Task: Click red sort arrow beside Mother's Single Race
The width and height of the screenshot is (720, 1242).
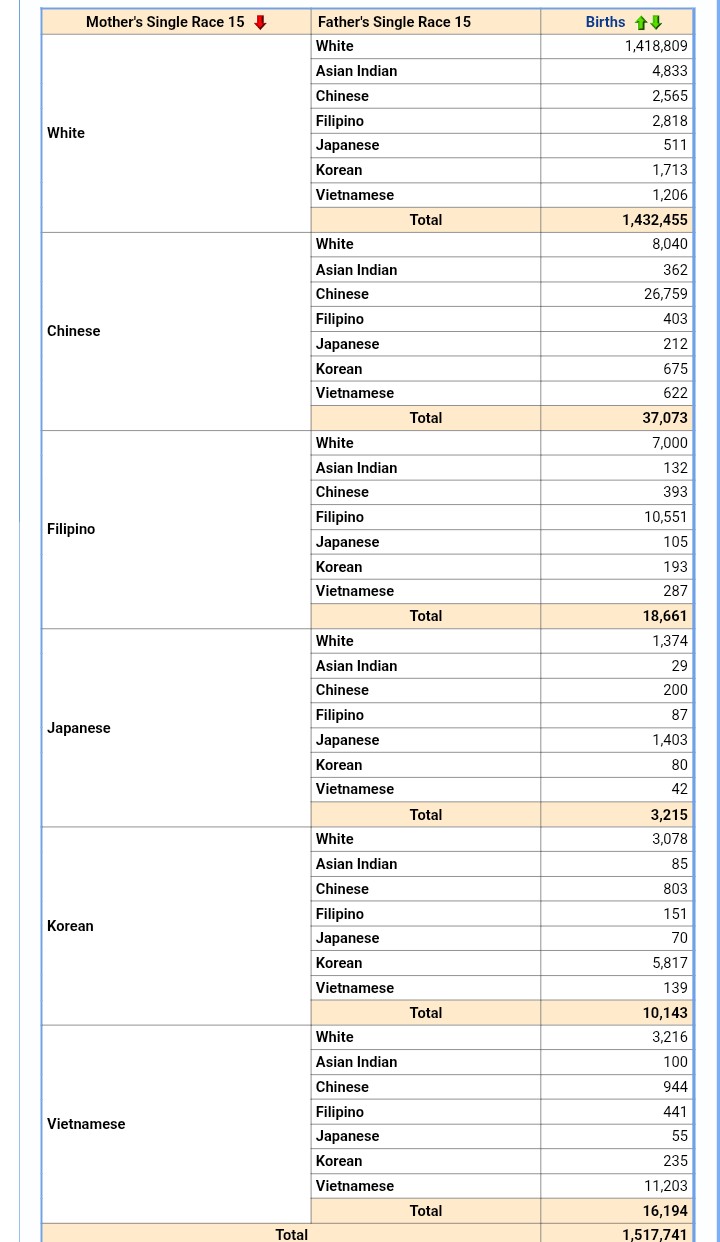Action: click(260, 22)
